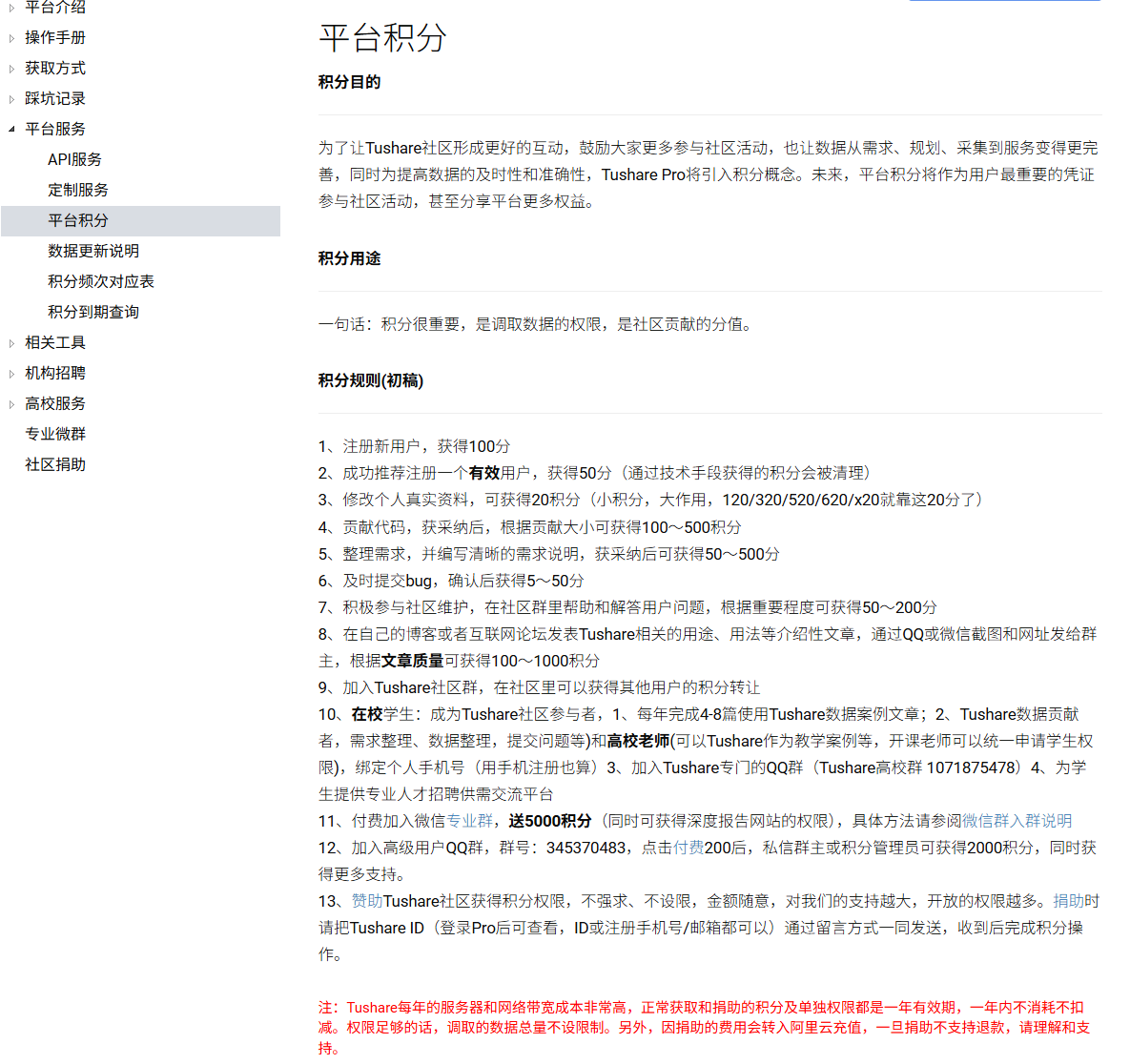Expand the 机构招聘 tree arrow

[x=11, y=374]
